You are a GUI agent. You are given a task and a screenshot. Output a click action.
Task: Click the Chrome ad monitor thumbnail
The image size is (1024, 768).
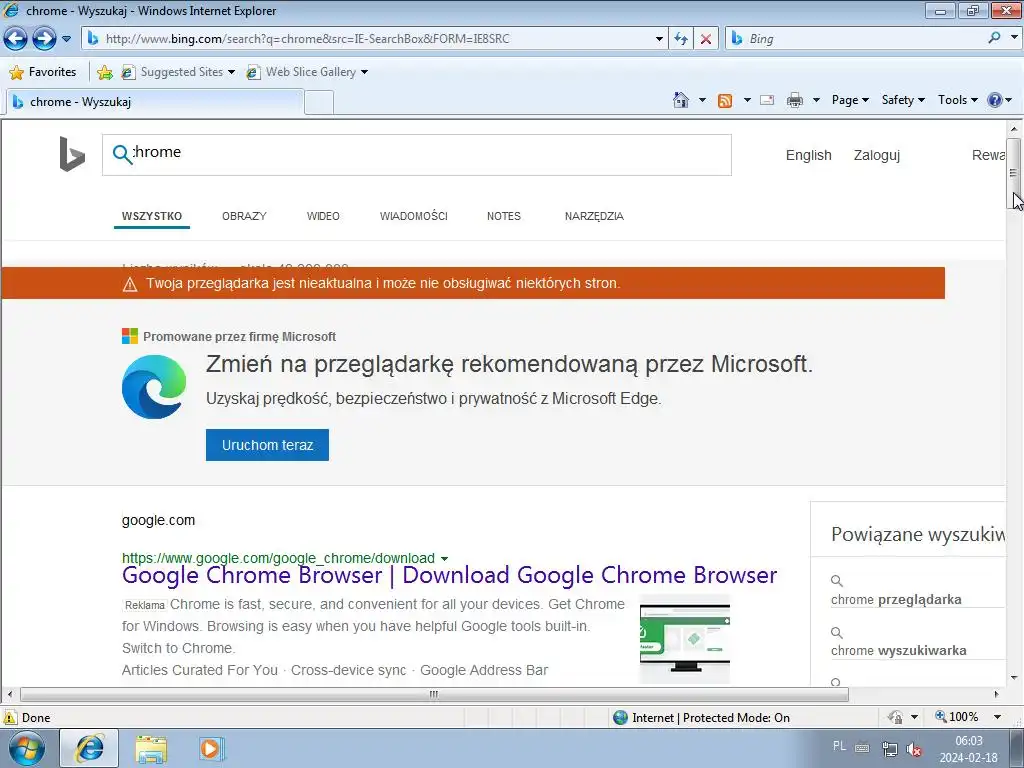(685, 639)
